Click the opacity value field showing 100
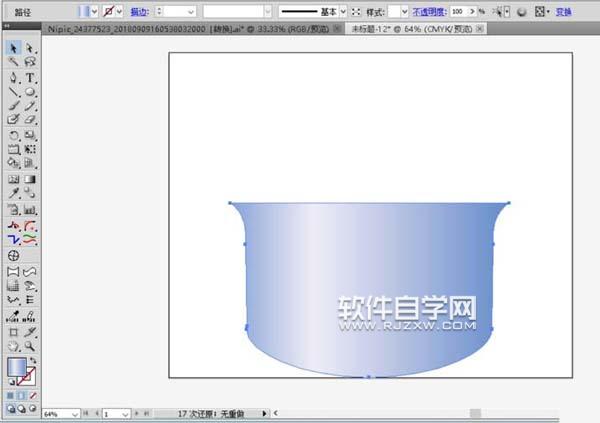 pyautogui.click(x=458, y=12)
